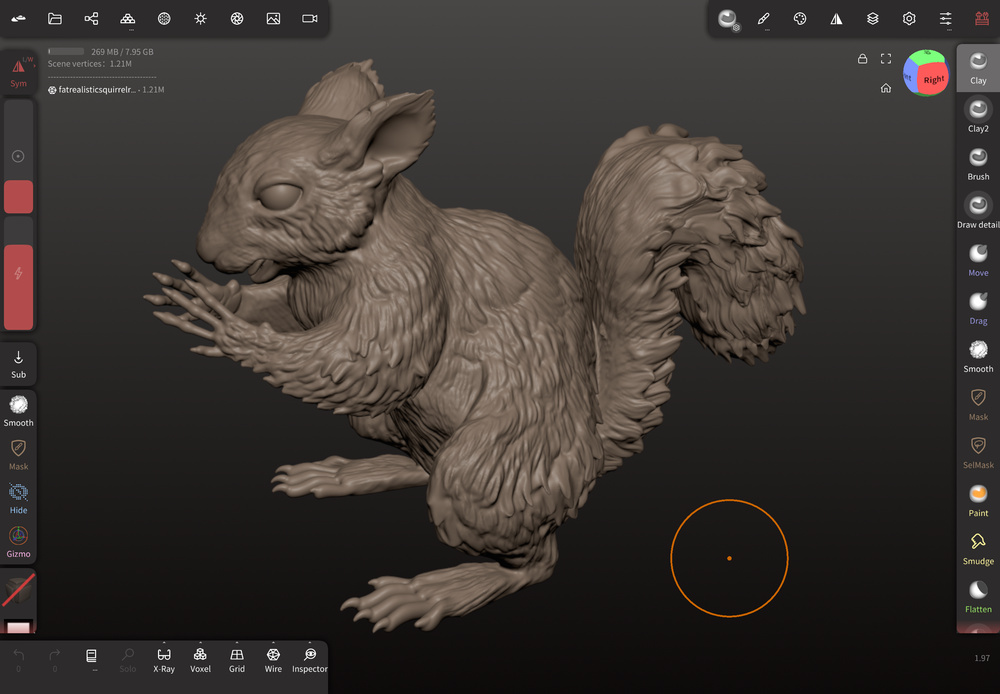Screen dimensions: 1000x694
Task: Open the Camera menu
Action: 310,19
